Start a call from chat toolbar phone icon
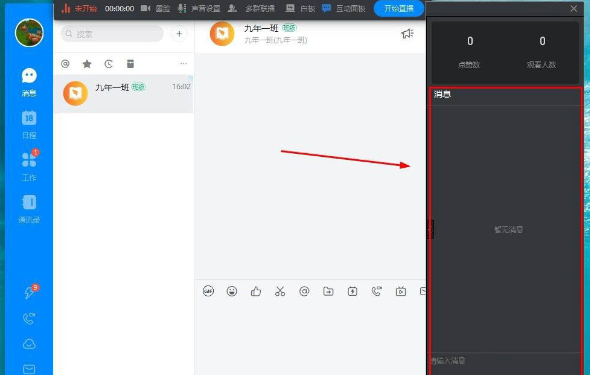590x375 pixels. (x=377, y=291)
